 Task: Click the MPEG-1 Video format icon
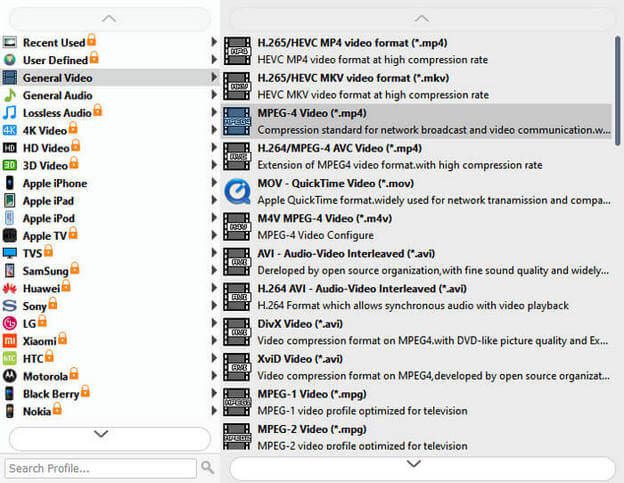tap(237, 402)
